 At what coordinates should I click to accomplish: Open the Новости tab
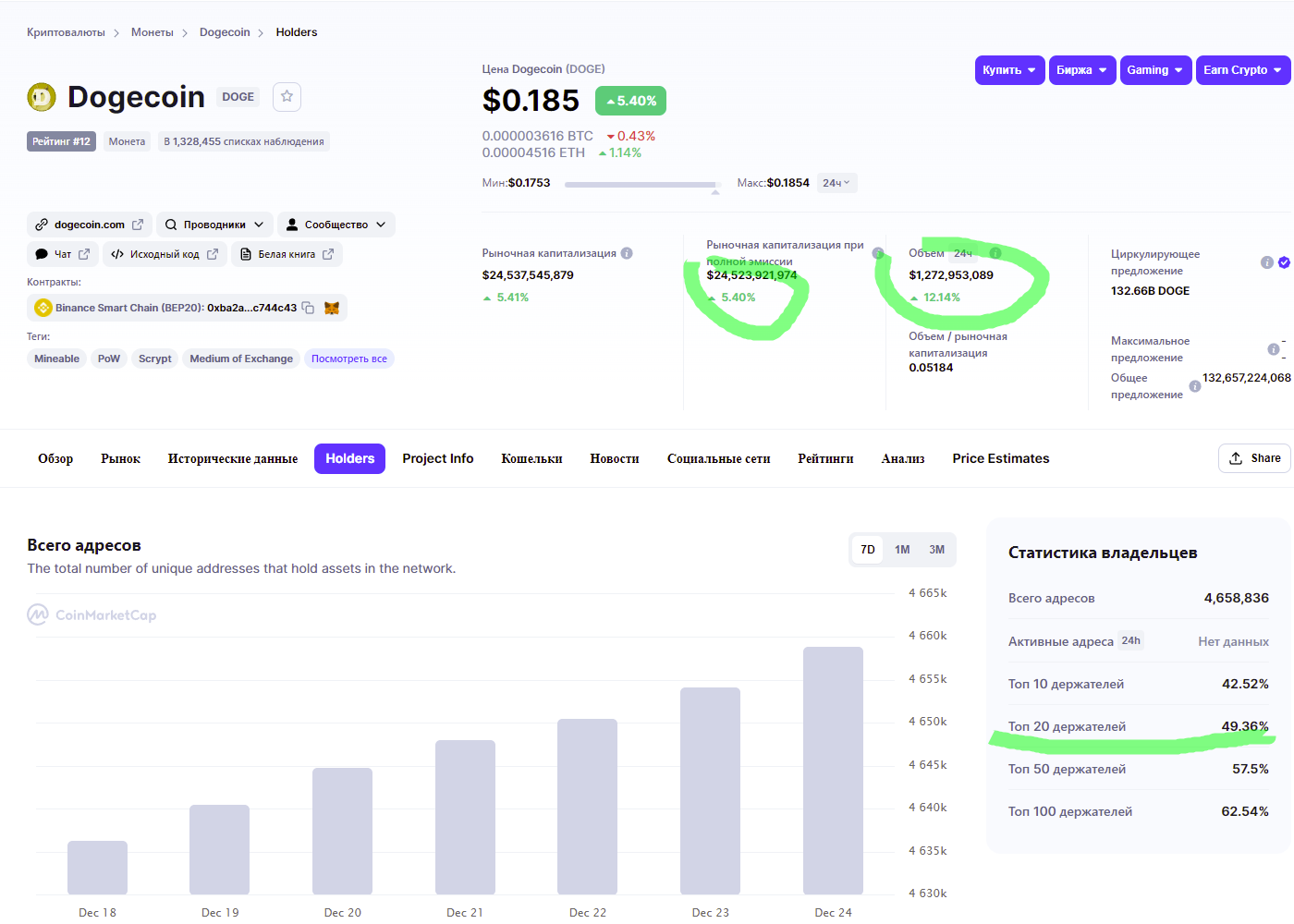coord(615,458)
